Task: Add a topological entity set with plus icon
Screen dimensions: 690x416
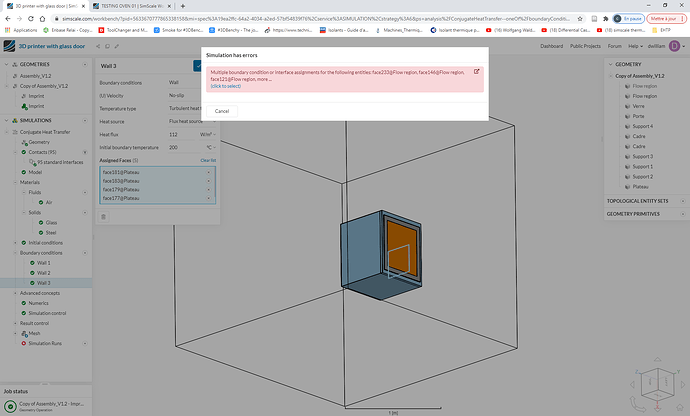Action: click(683, 201)
